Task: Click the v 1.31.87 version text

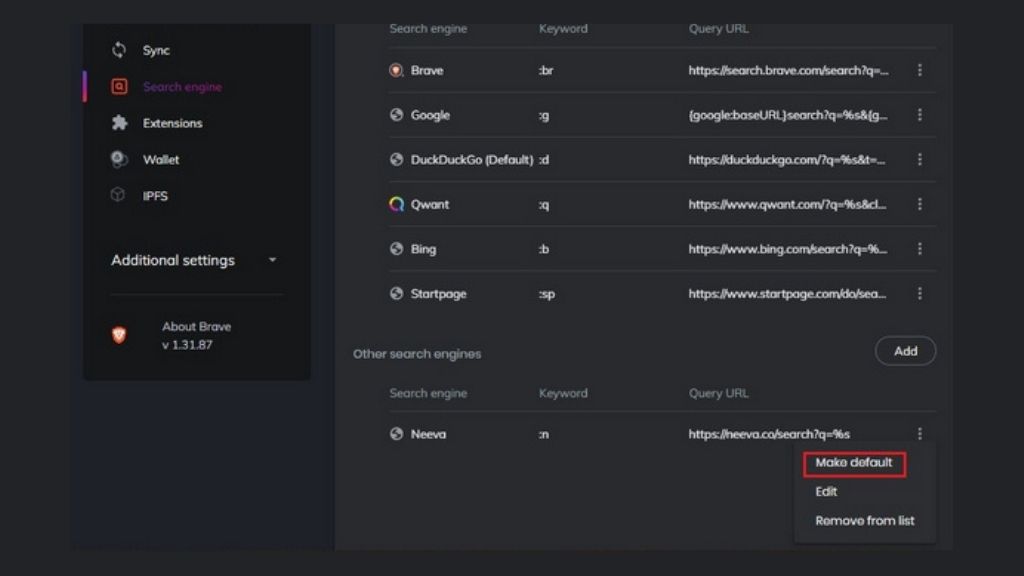Action: click(x=187, y=345)
